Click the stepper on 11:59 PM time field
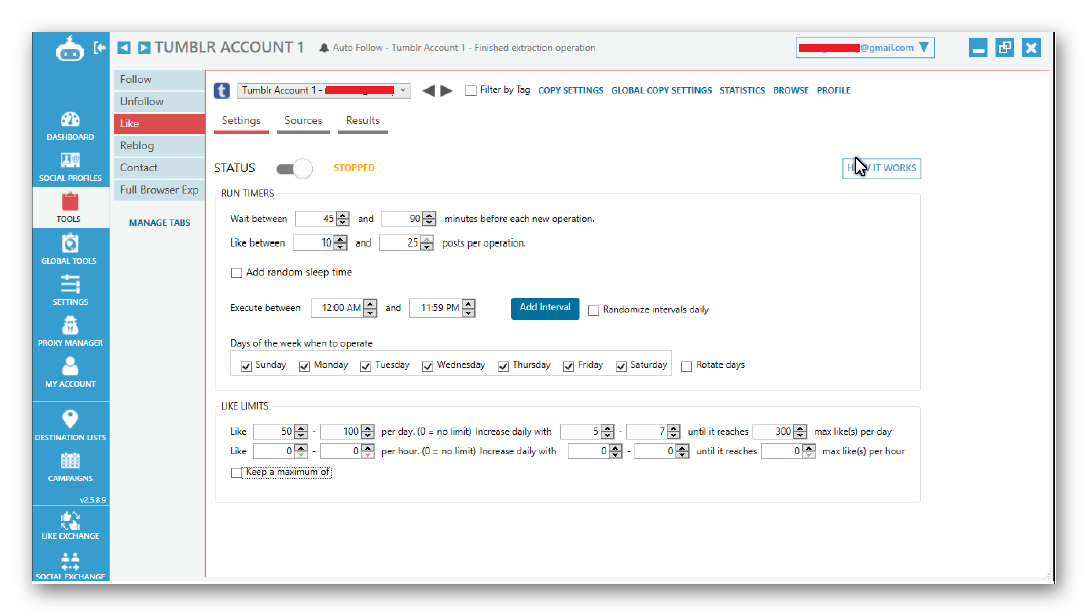This screenshot has width=1088, height=616. point(469,308)
